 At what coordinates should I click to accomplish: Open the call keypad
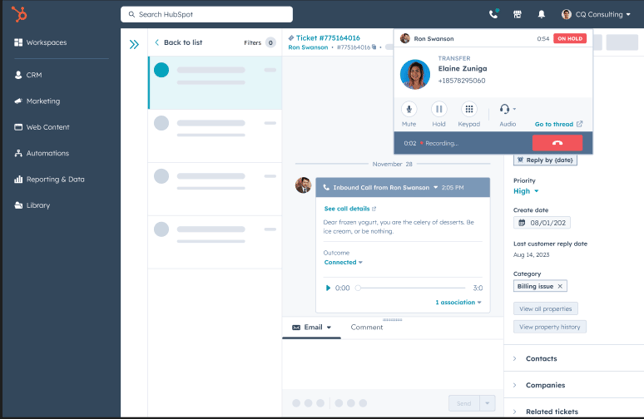(x=469, y=109)
